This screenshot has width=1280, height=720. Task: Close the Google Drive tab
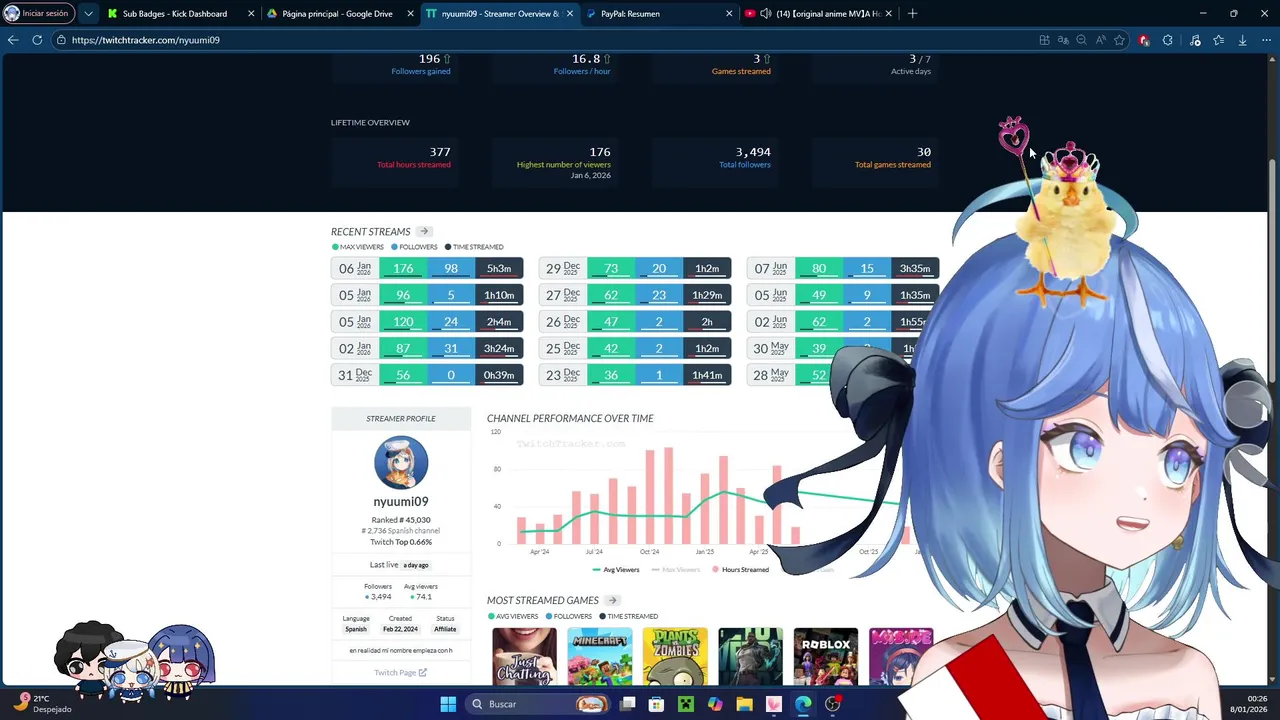pyautogui.click(x=410, y=14)
